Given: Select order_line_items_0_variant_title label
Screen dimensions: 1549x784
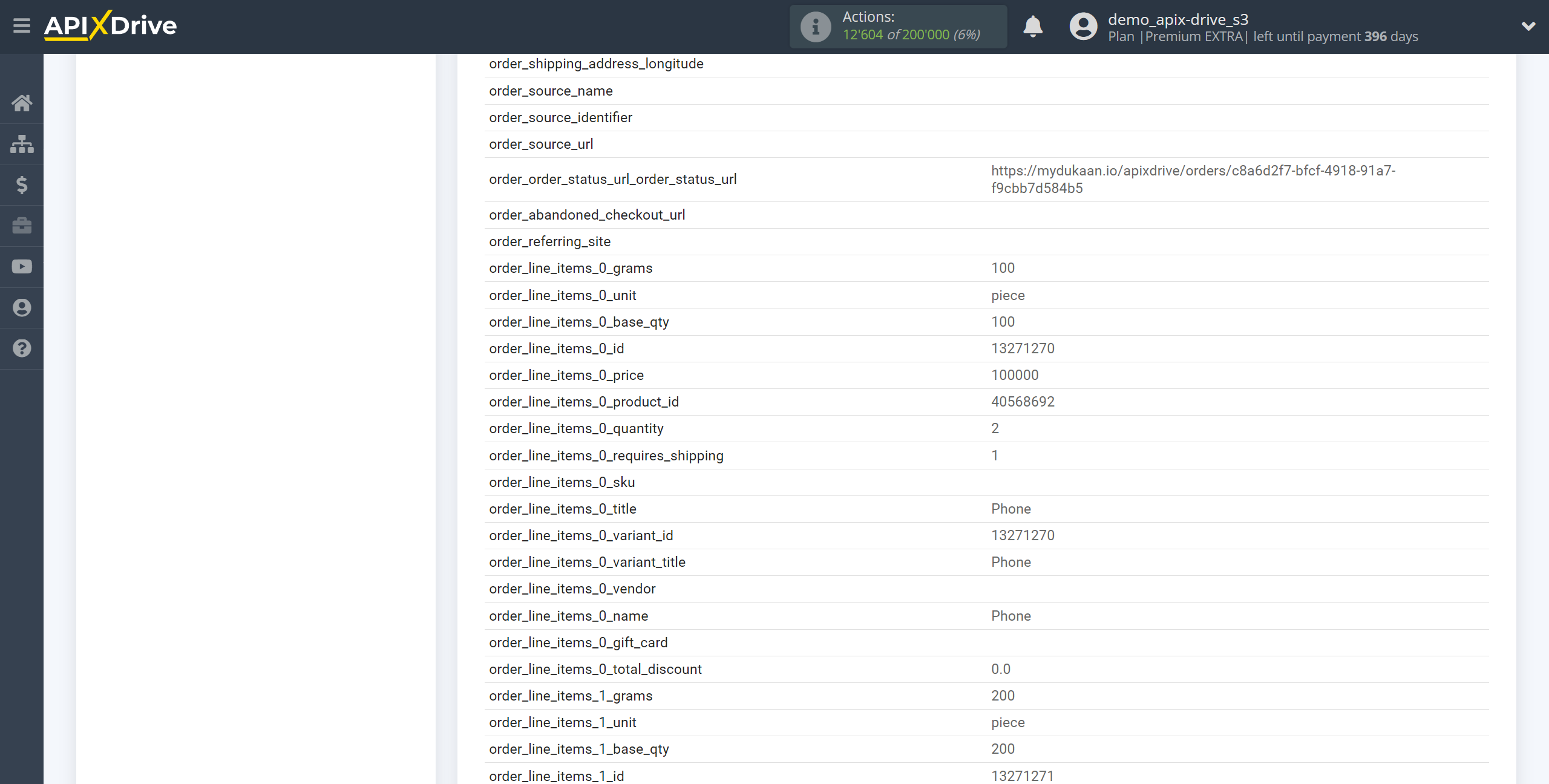Looking at the screenshot, I should coord(587,562).
